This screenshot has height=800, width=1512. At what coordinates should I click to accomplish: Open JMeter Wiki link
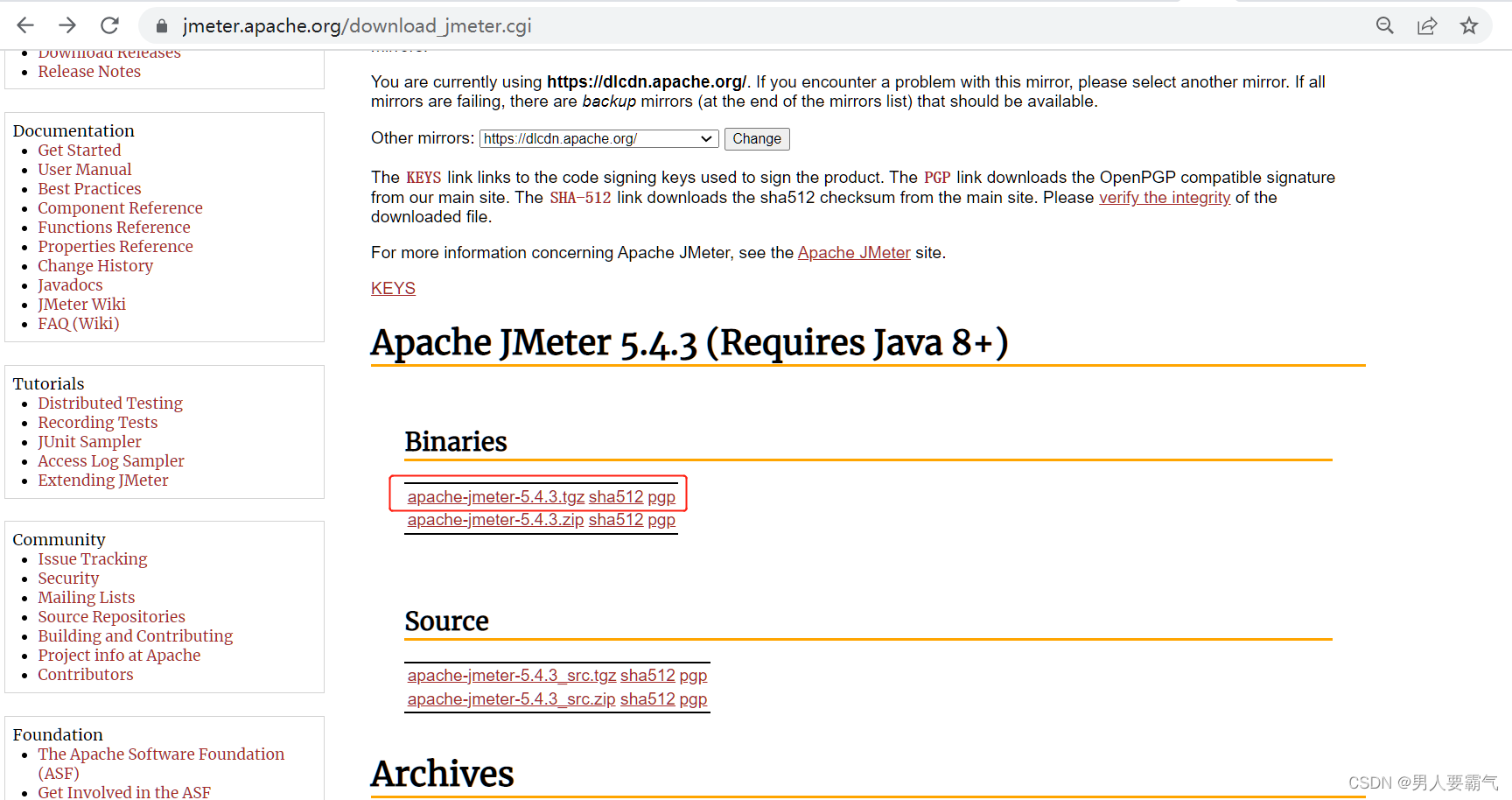point(81,305)
